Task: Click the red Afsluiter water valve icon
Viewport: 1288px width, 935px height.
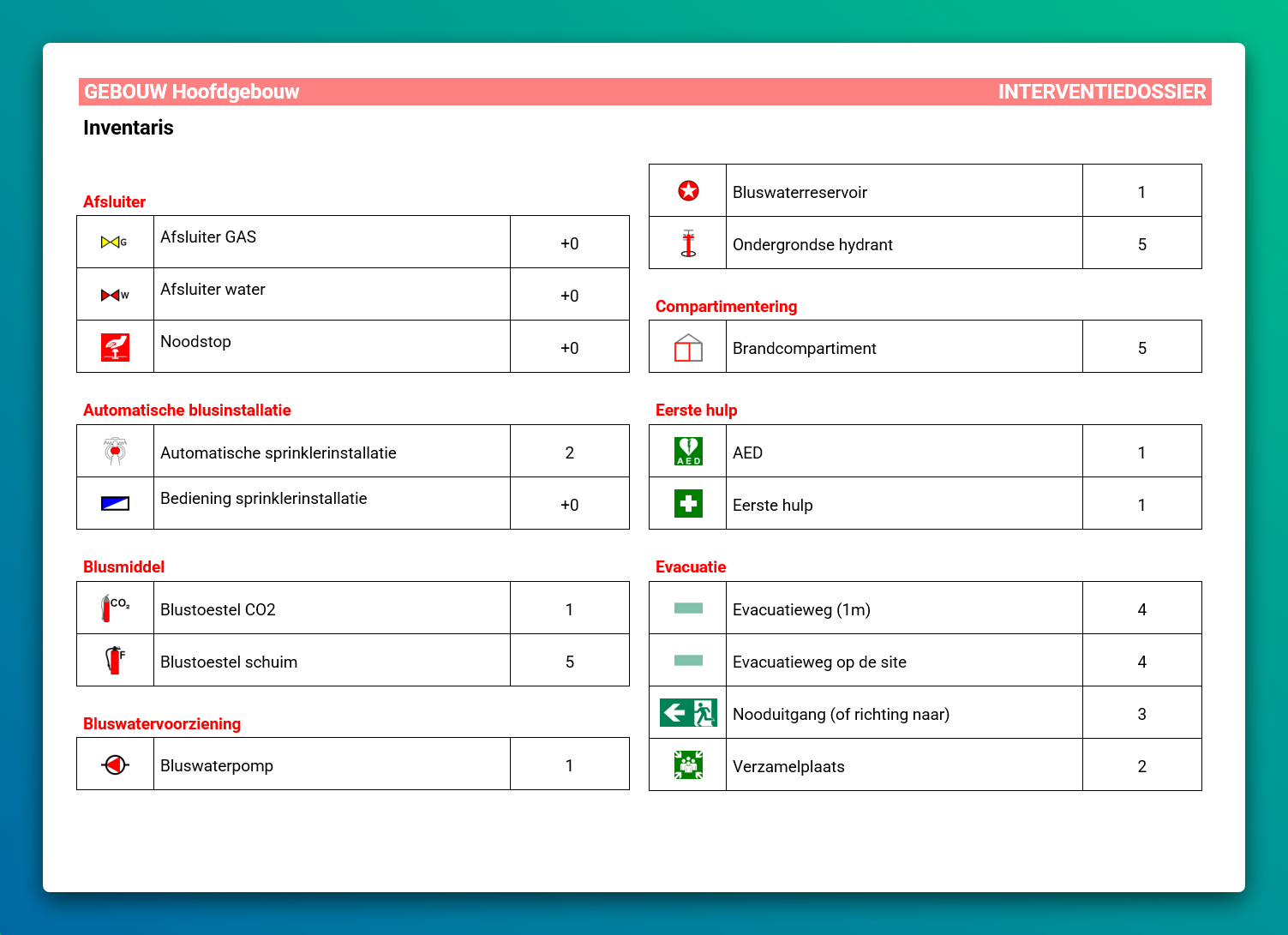Action: click(x=114, y=295)
